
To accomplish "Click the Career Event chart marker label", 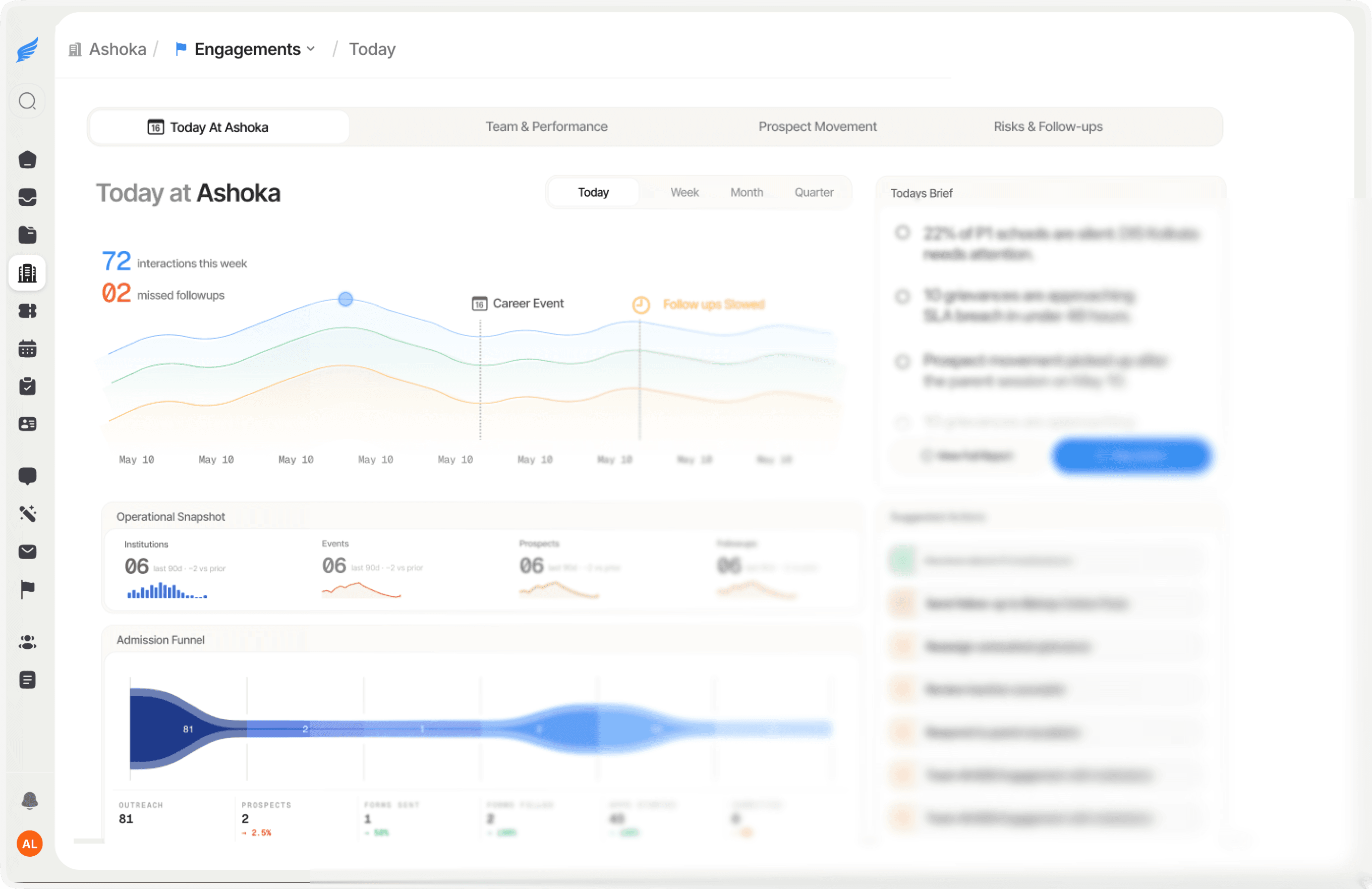I will 528,303.
